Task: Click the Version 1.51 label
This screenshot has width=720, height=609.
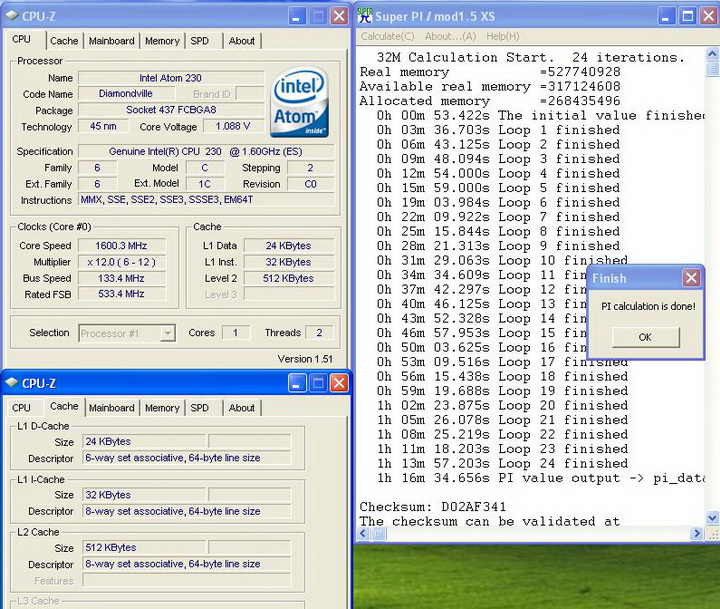Action: (x=305, y=359)
